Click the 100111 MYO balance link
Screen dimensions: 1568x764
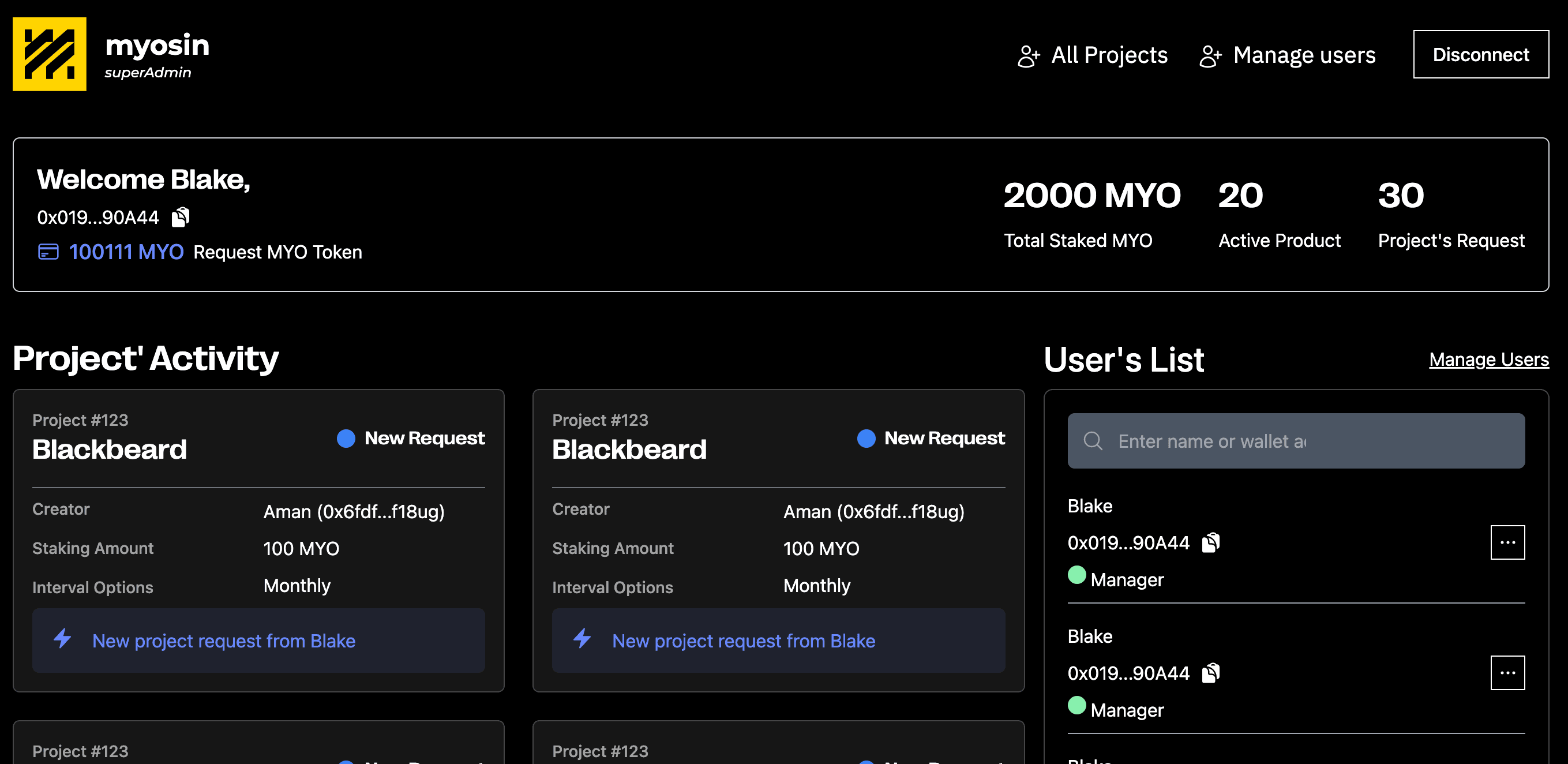[x=126, y=252]
